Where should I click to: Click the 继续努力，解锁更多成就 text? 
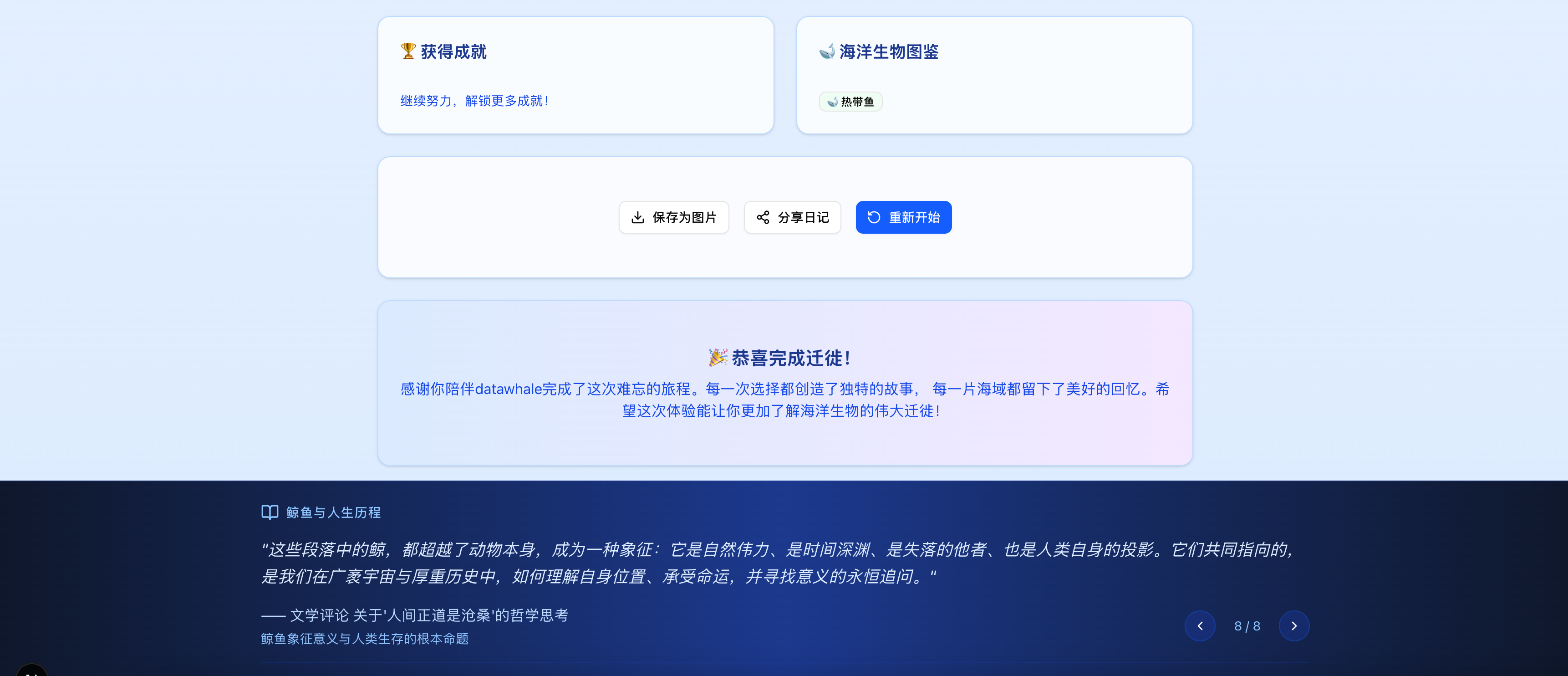coord(475,101)
